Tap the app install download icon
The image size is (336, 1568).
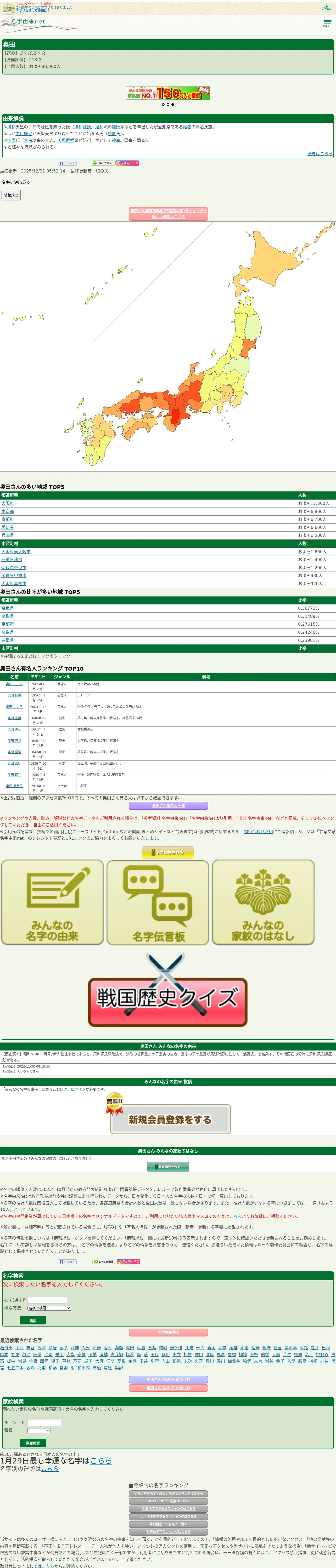[326, 7]
